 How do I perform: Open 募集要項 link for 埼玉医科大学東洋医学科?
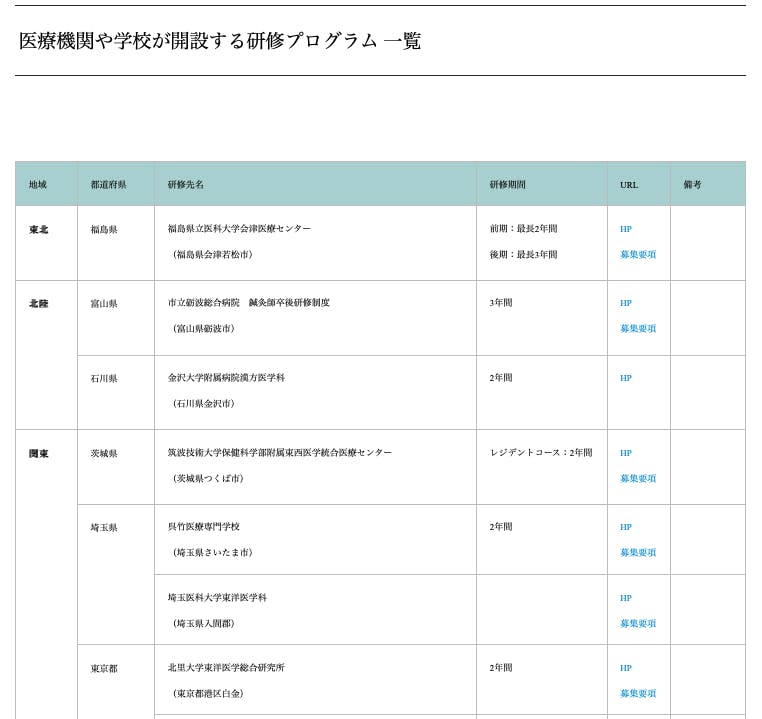point(638,624)
